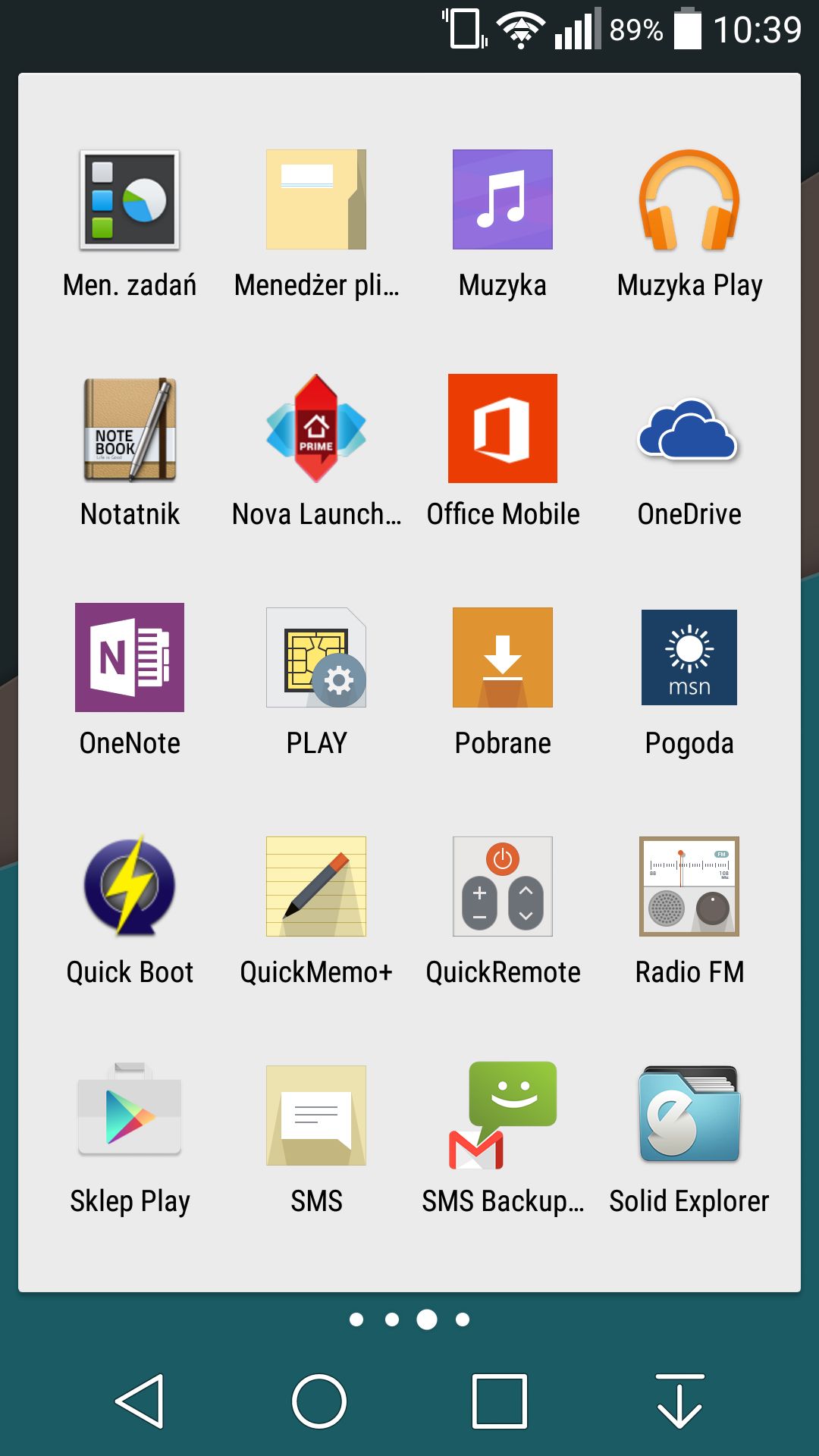Open the purple Muzyka music app
This screenshot has width=819, height=1456.
[503, 199]
